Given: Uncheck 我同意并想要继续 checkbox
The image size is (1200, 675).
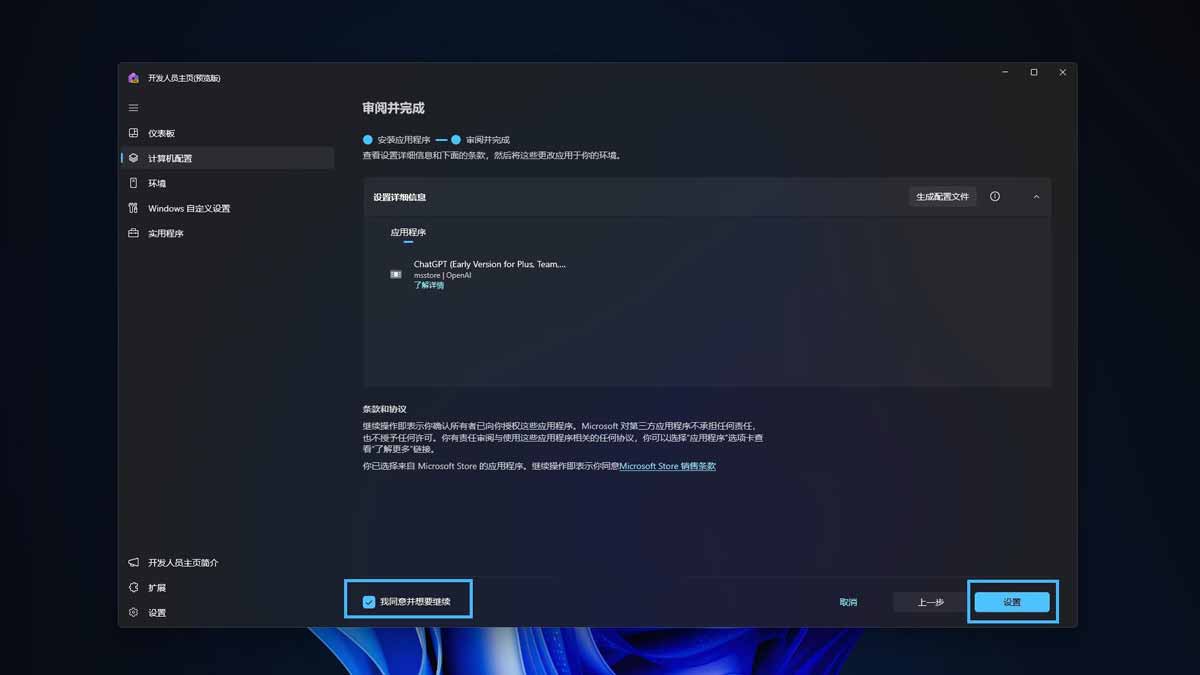Looking at the screenshot, I should tap(369, 602).
